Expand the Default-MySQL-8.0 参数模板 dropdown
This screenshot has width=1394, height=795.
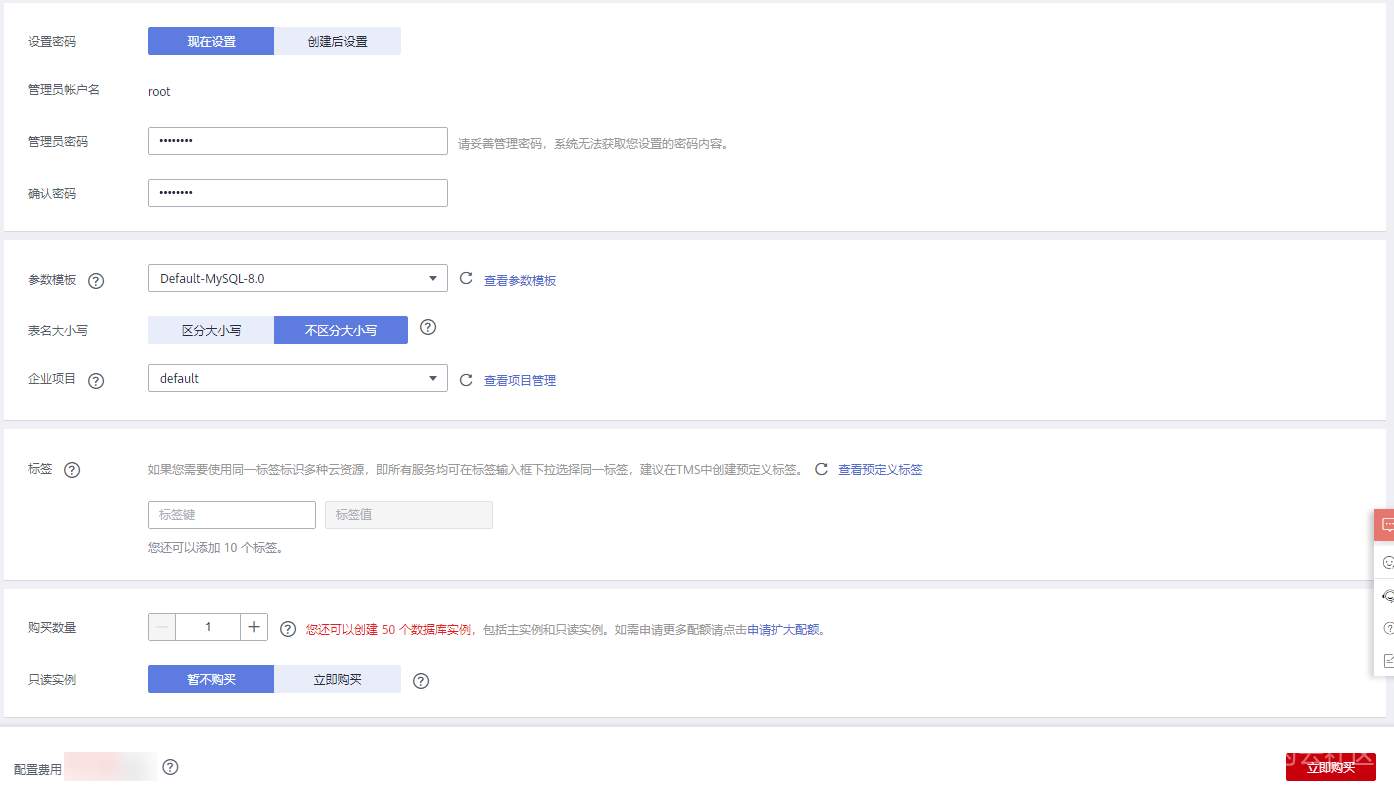tap(298, 278)
